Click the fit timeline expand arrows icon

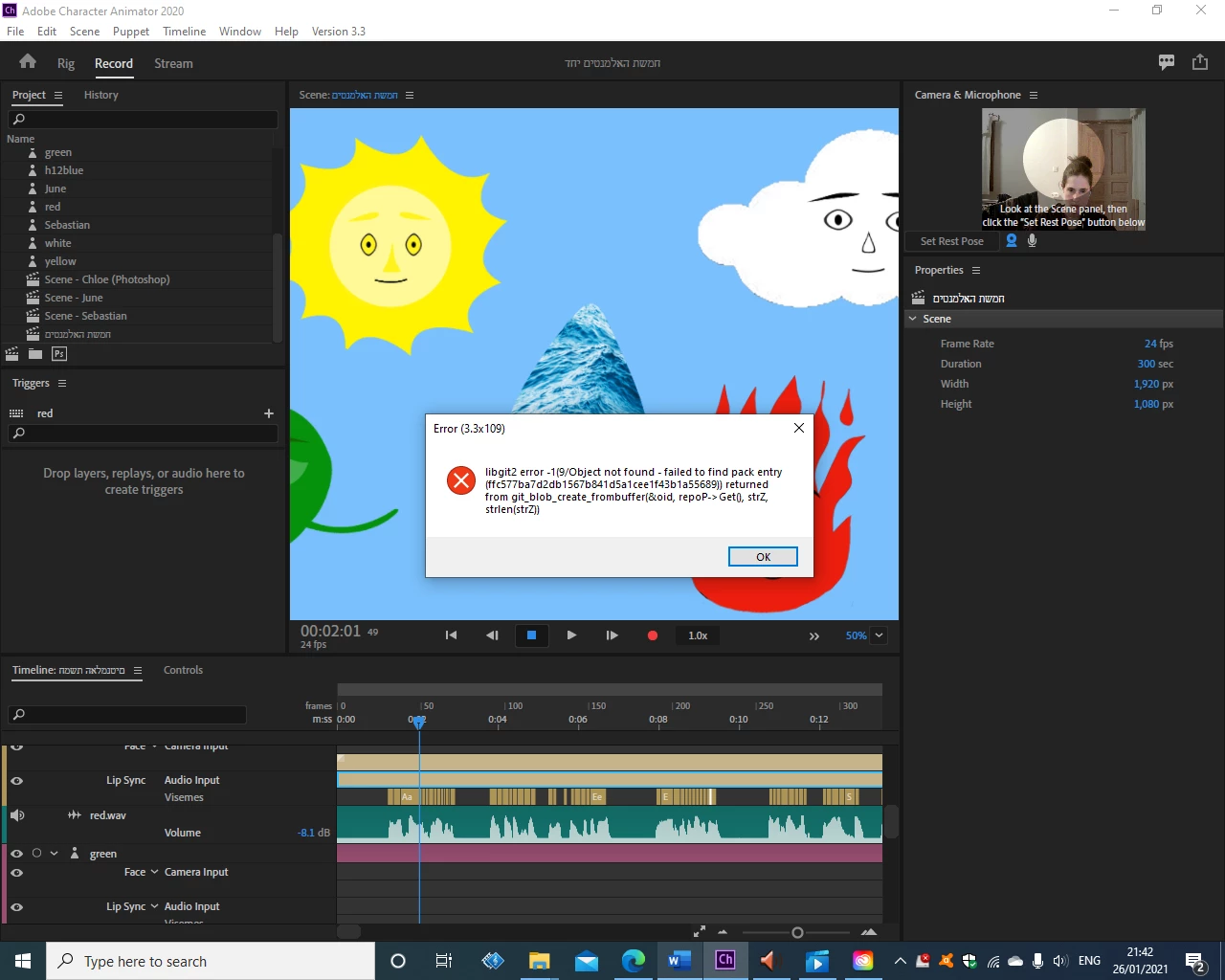coord(700,931)
